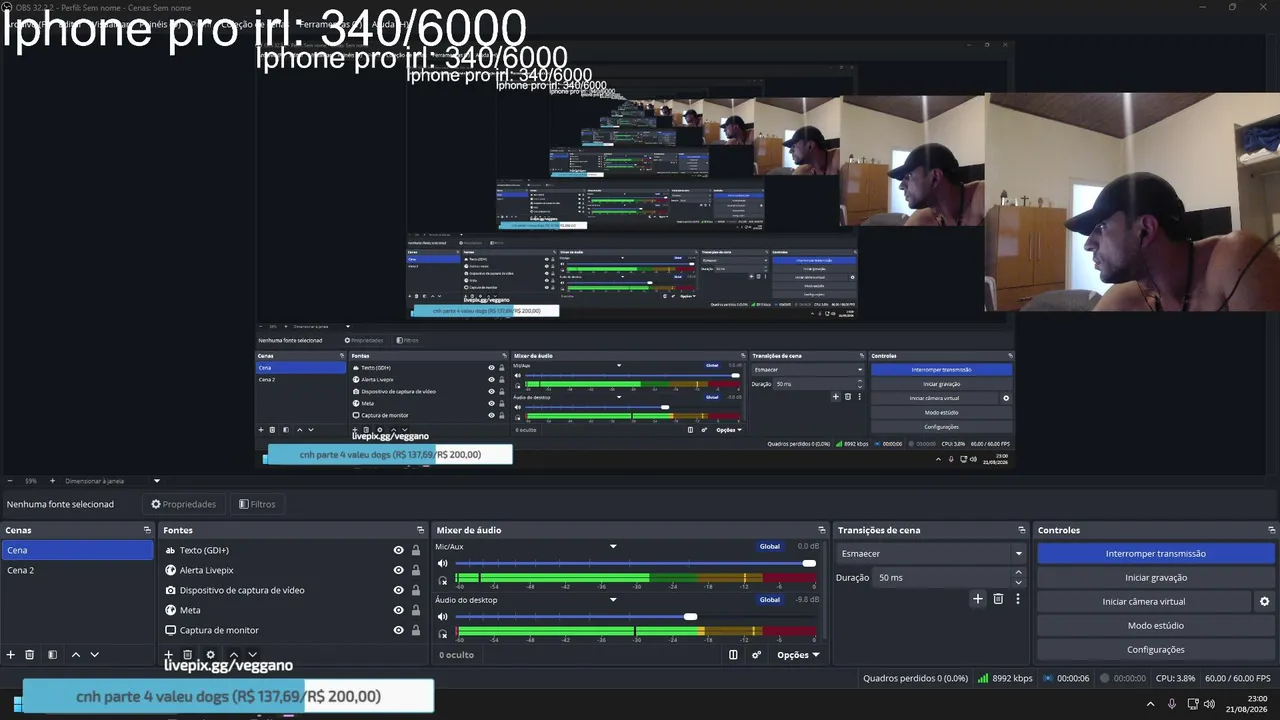Viewport: 1280px width, 720px height.
Task: Zoom in the preview with plus icon
Action: (52, 481)
